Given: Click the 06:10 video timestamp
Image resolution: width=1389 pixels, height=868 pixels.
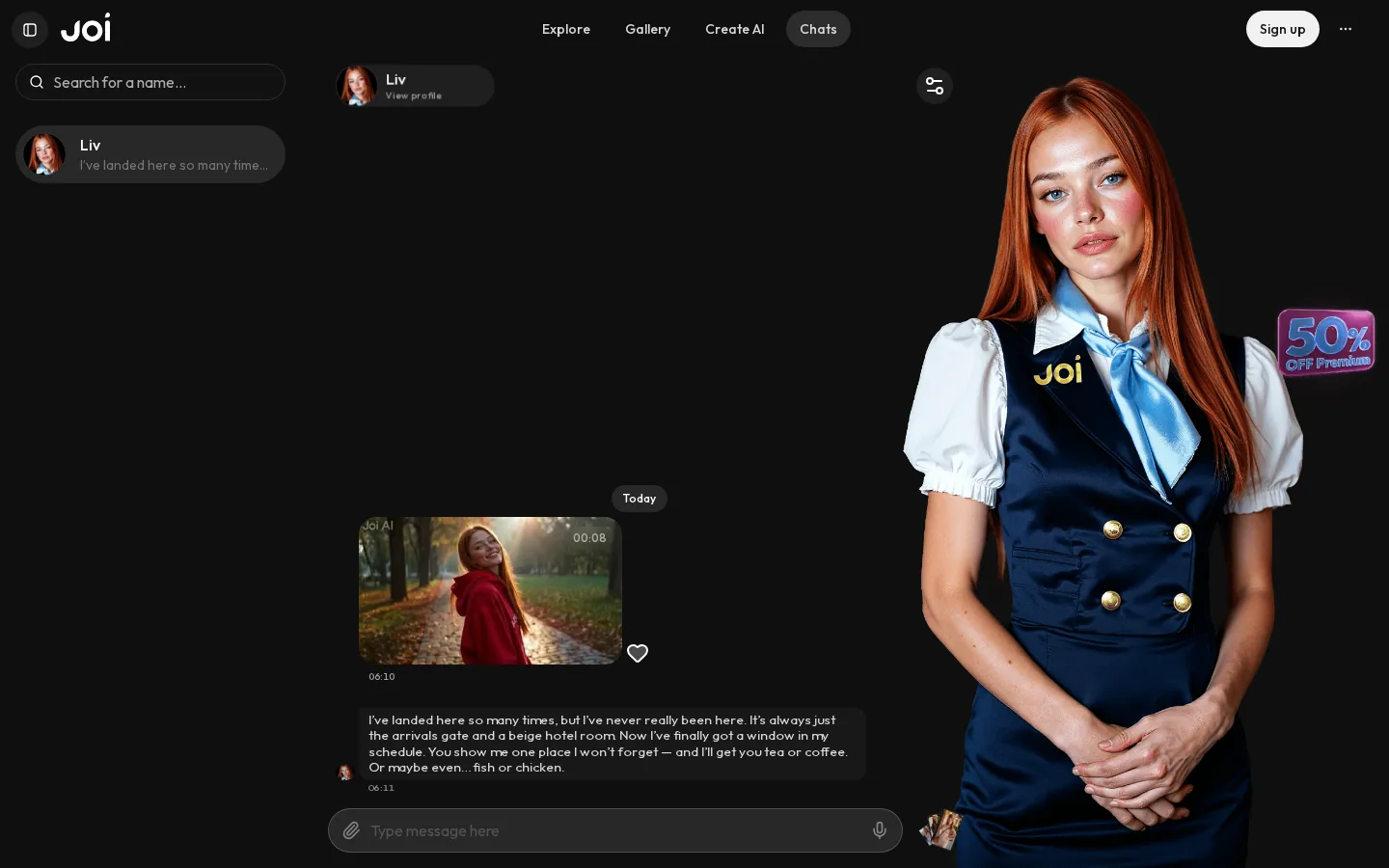Looking at the screenshot, I should pos(382,676).
